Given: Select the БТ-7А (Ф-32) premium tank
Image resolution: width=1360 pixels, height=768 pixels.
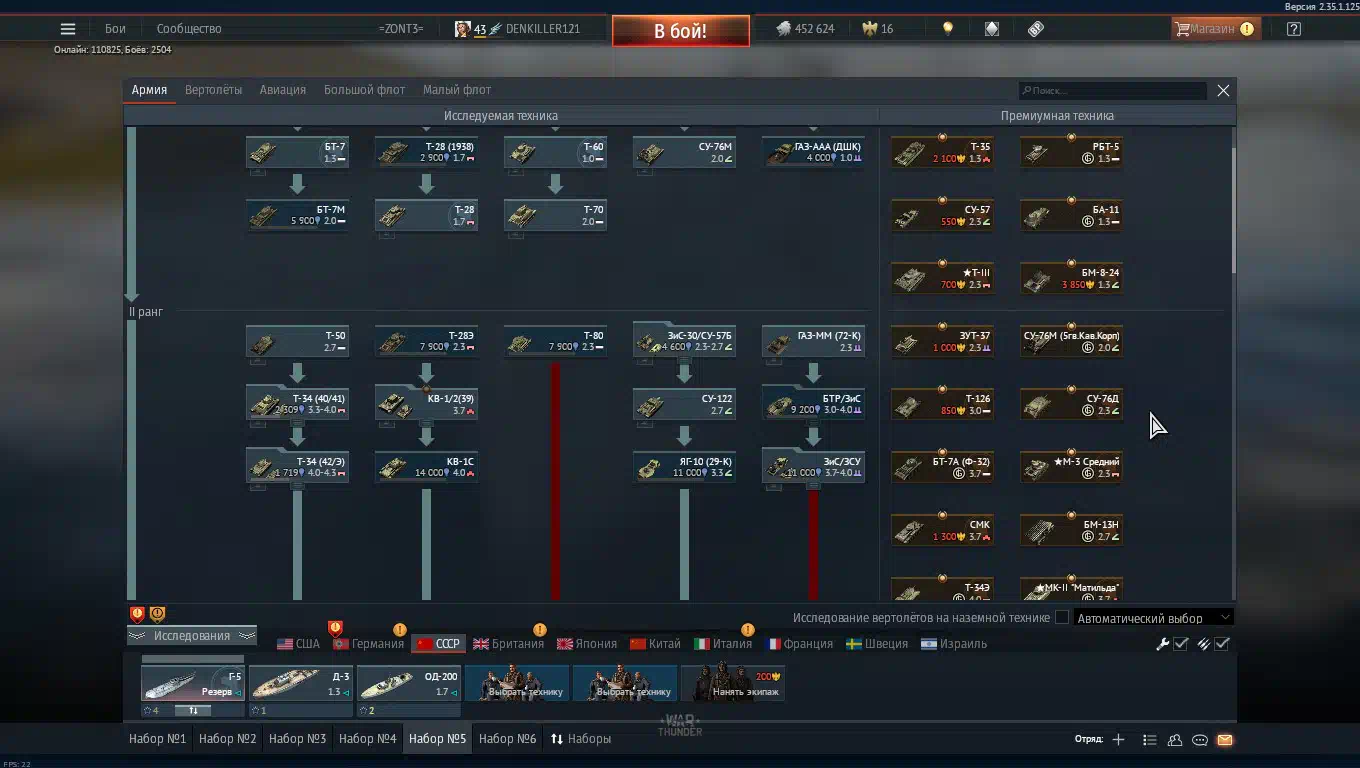Looking at the screenshot, I should pos(942,467).
